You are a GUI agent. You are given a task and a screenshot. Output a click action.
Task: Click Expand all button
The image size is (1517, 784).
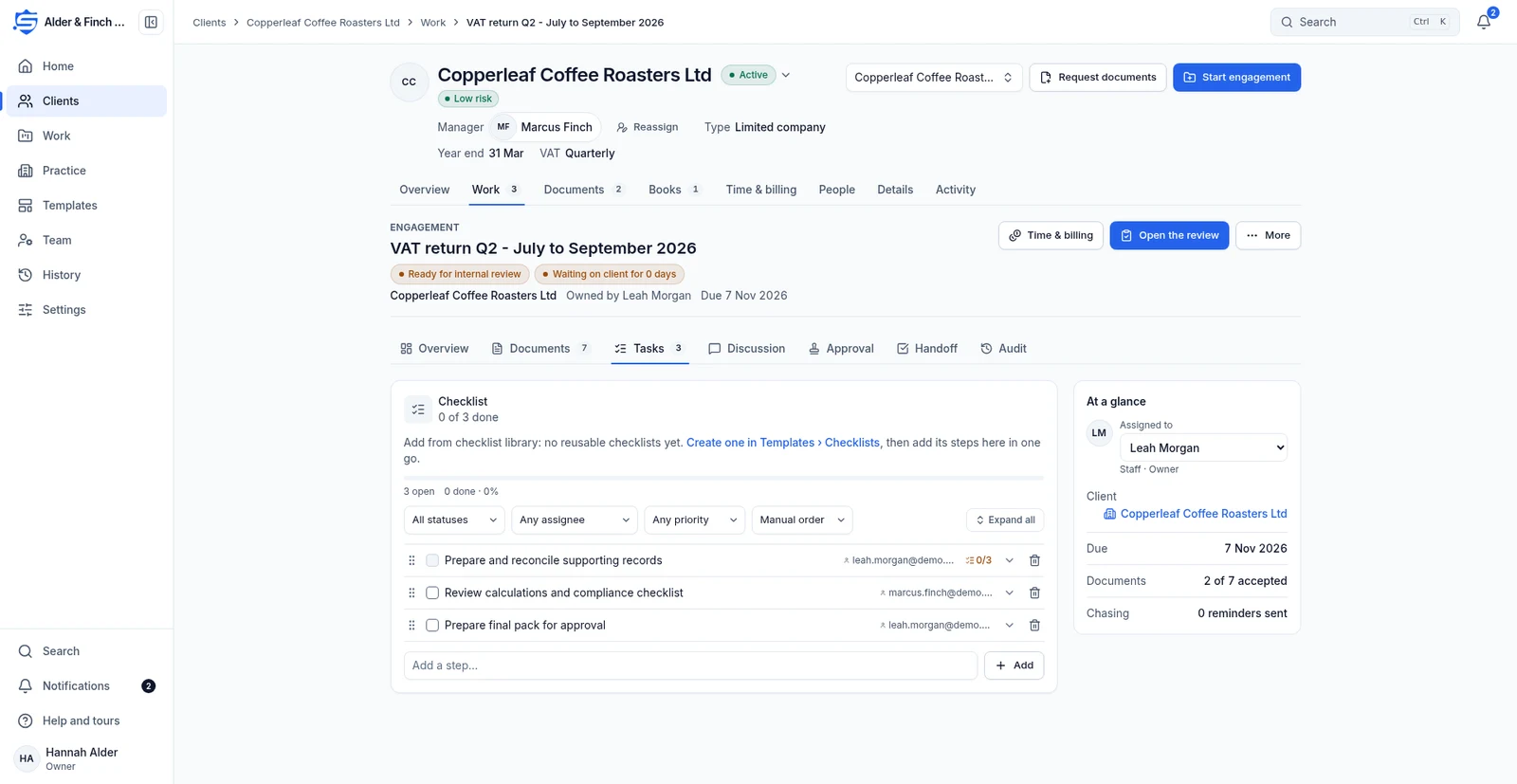click(1005, 520)
